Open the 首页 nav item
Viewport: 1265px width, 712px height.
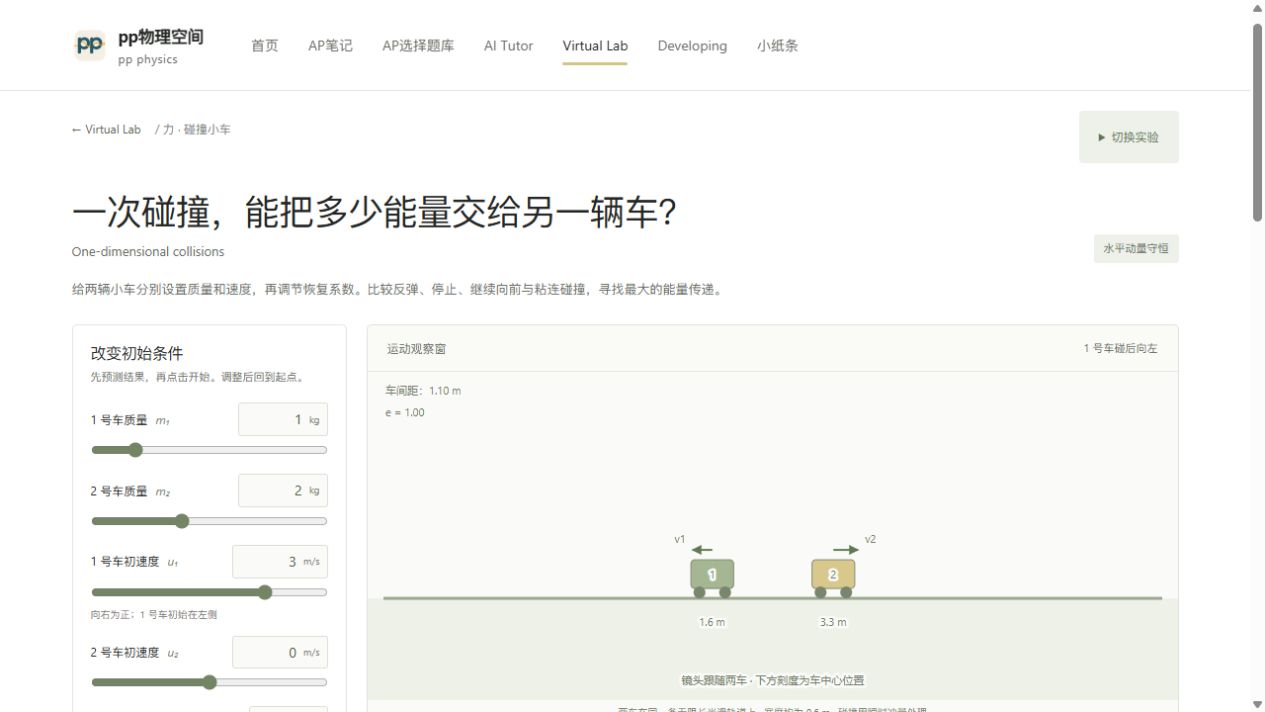[x=265, y=46]
